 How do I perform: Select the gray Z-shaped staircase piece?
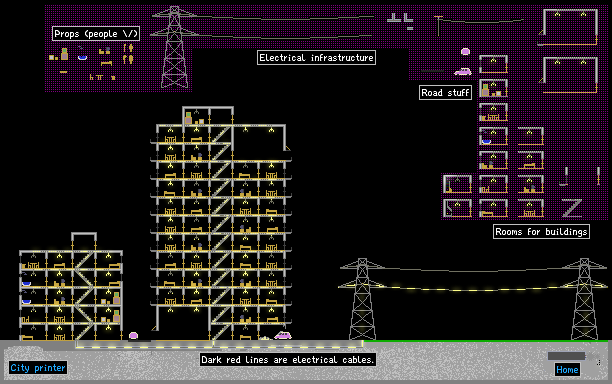coord(572,208)
